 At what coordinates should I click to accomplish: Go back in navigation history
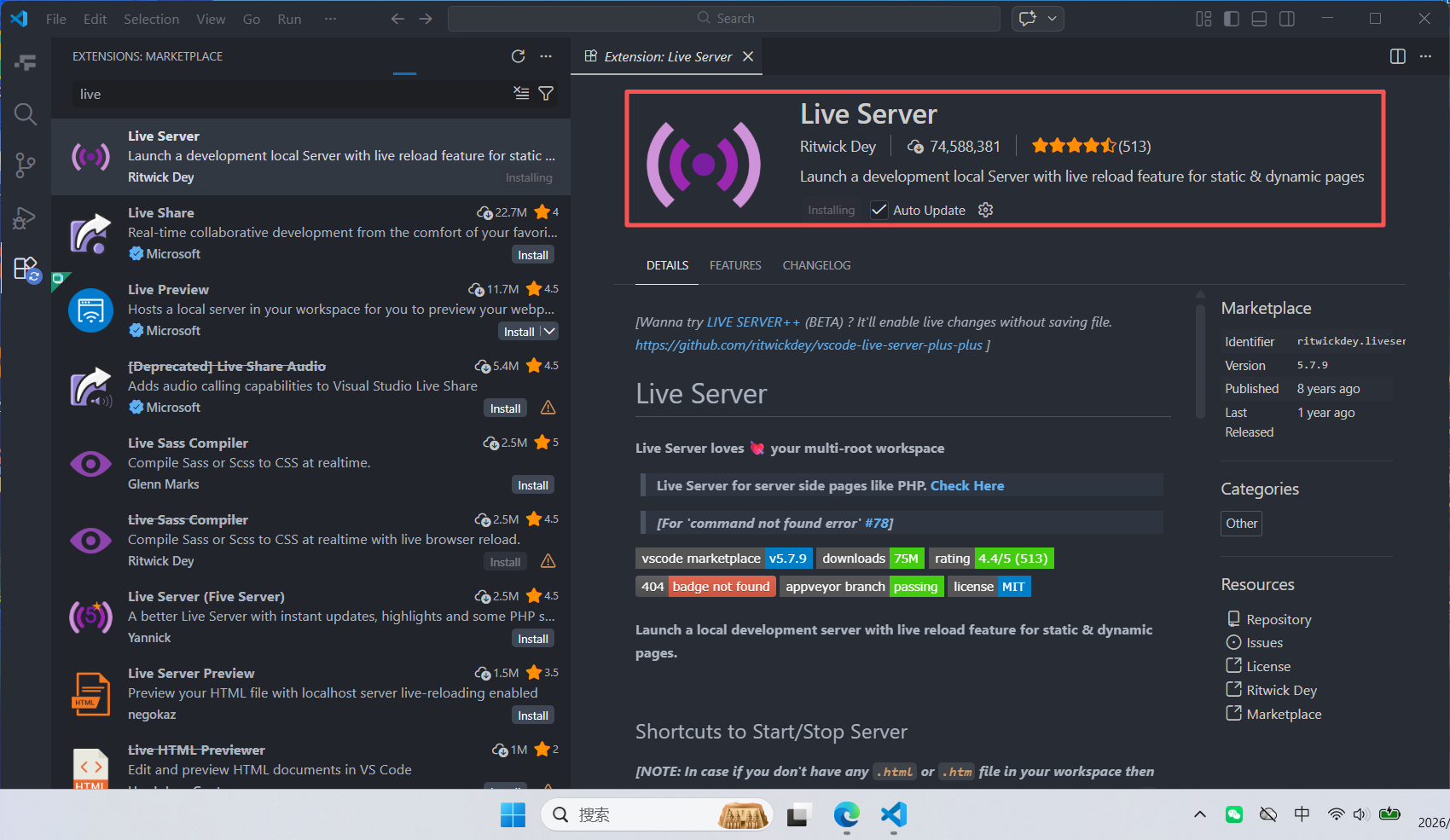click(397, 19)
